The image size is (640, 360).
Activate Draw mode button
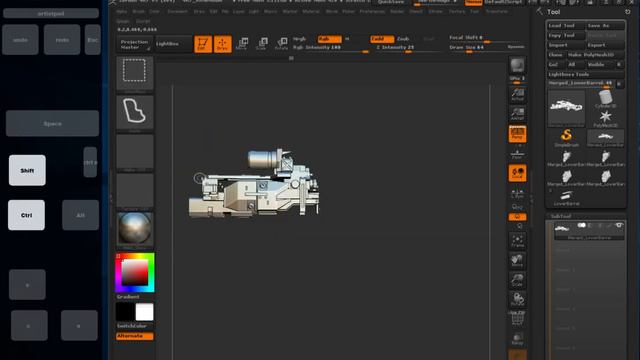pos(222,44)
